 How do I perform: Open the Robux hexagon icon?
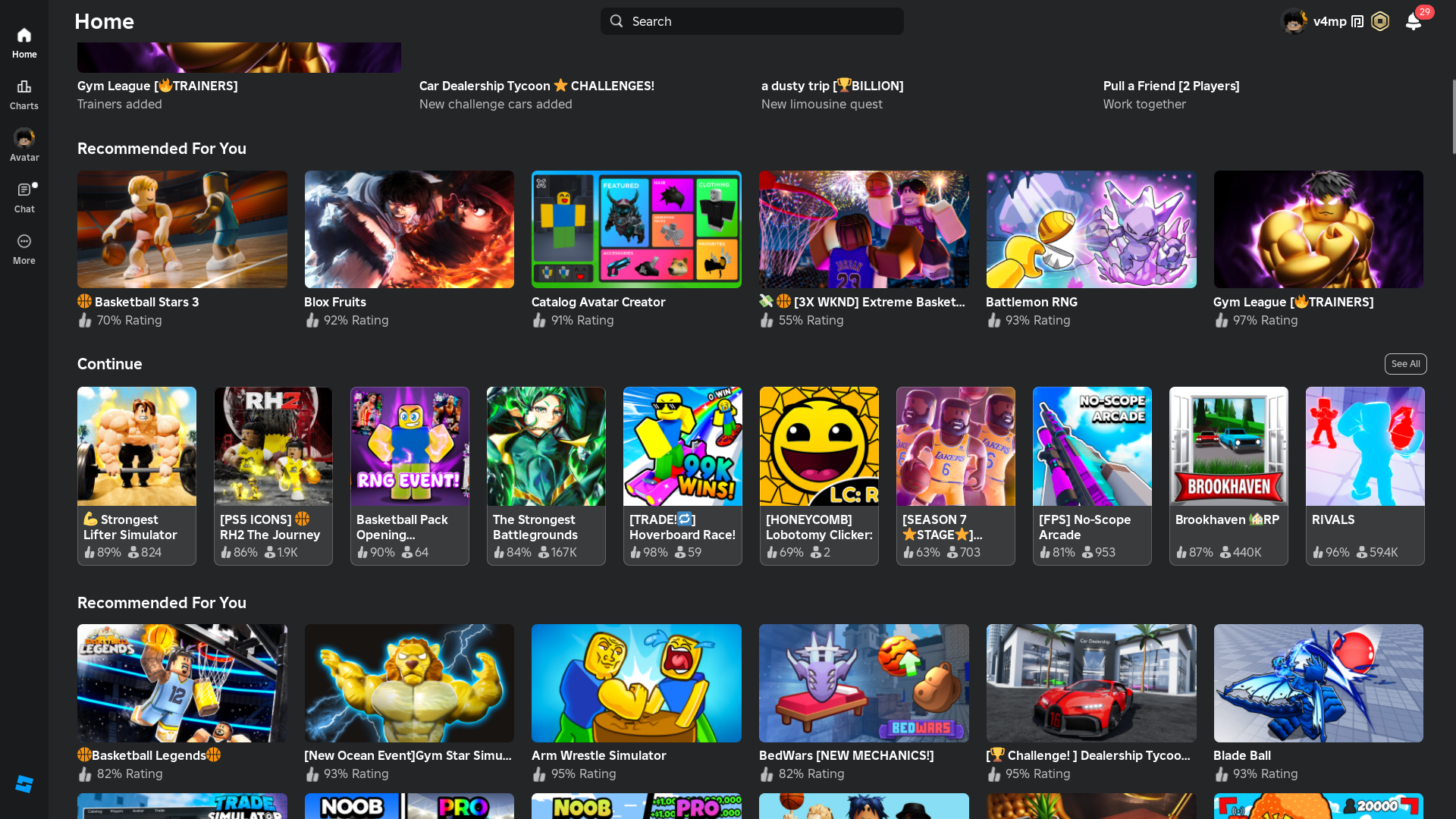click(x=1380, y=21)
